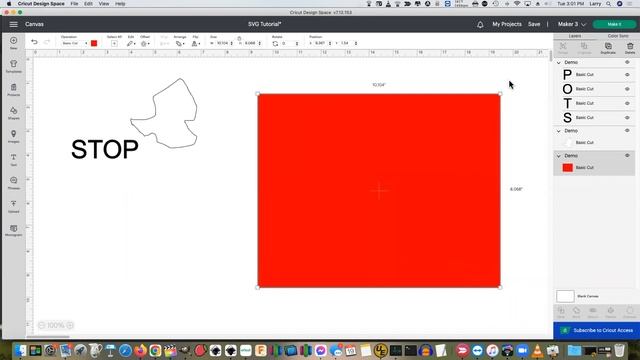The image size is (640, 360).
Task: Click the Blank Canvas white swatch
Action: coord(565,296)
